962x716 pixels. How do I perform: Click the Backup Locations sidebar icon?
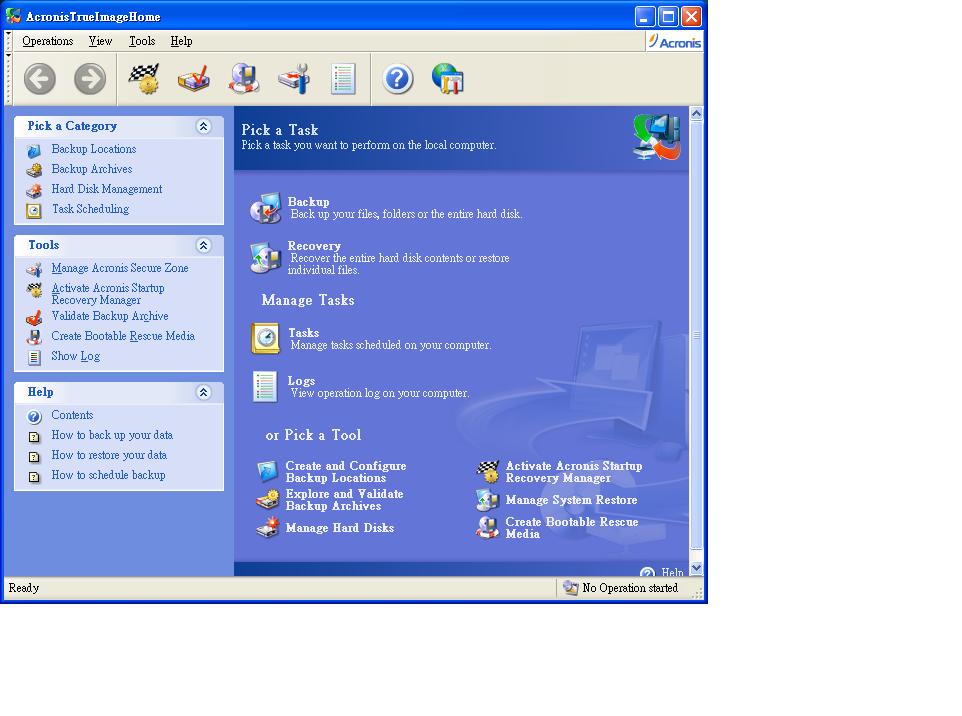(x=34, y=150)
